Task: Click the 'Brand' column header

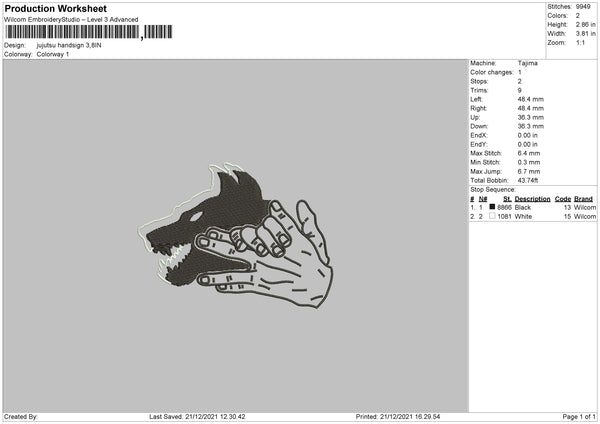Action: [x=583, y=199]
